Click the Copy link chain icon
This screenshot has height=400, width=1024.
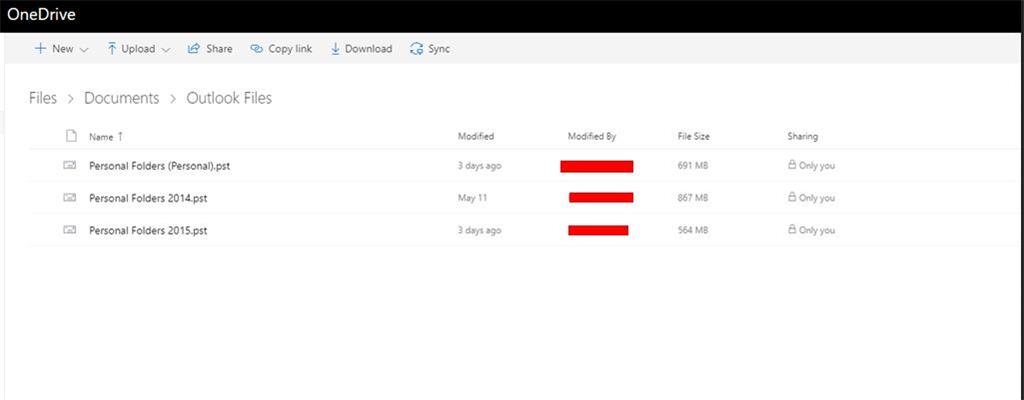257,49
